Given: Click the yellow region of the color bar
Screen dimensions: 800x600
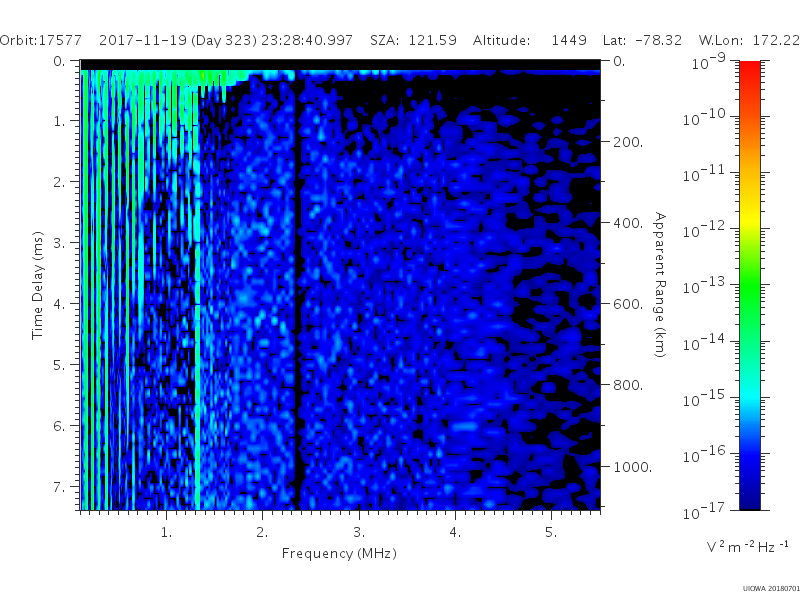Looking at the screenshot, I should (x=749, y=217).
